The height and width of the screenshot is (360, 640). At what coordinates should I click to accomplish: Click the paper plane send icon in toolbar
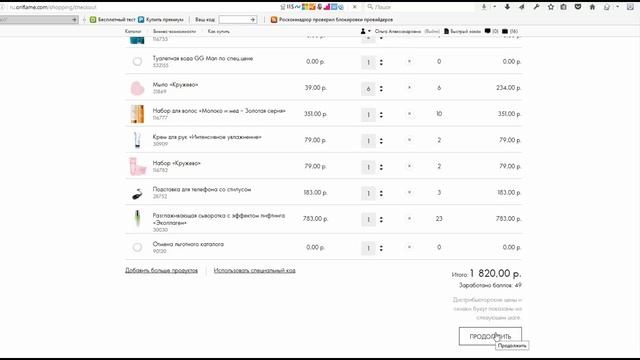(522, 7)
